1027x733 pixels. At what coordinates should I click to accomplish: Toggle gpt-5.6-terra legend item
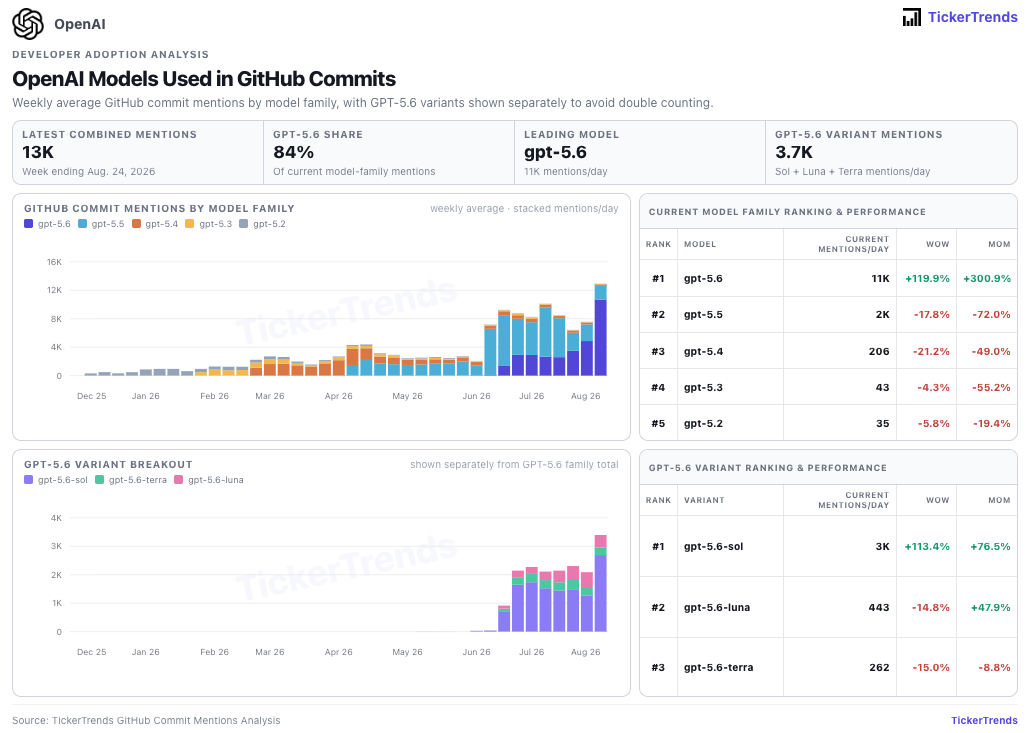[x=130, y=480]
